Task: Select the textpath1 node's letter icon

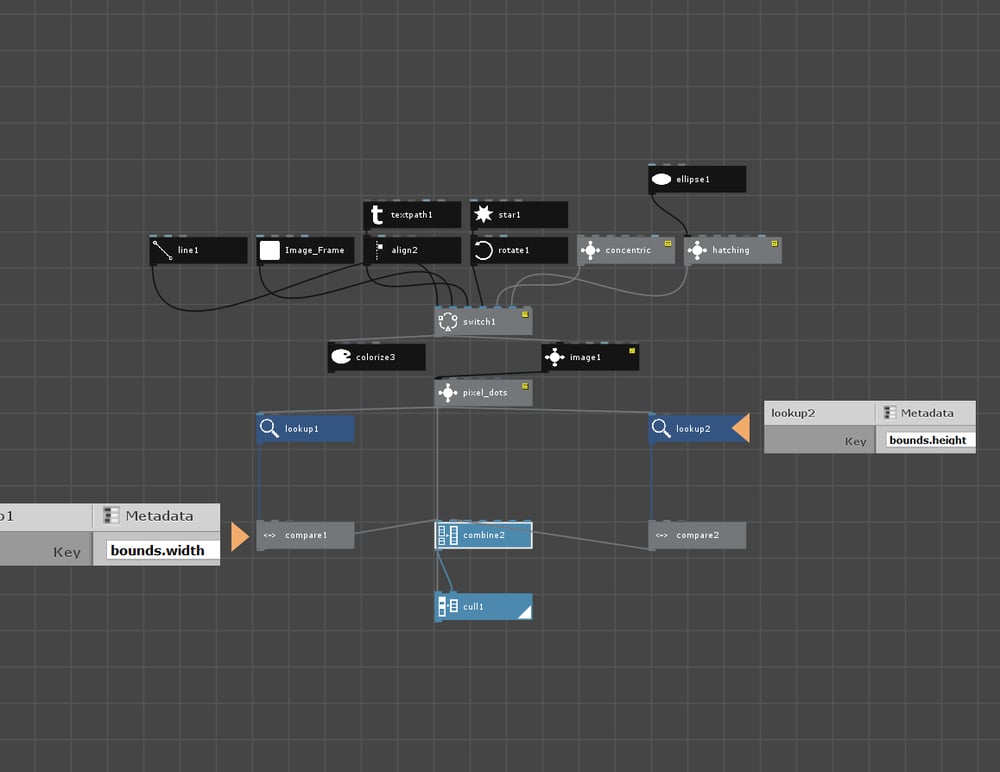Action: (377, 215)
